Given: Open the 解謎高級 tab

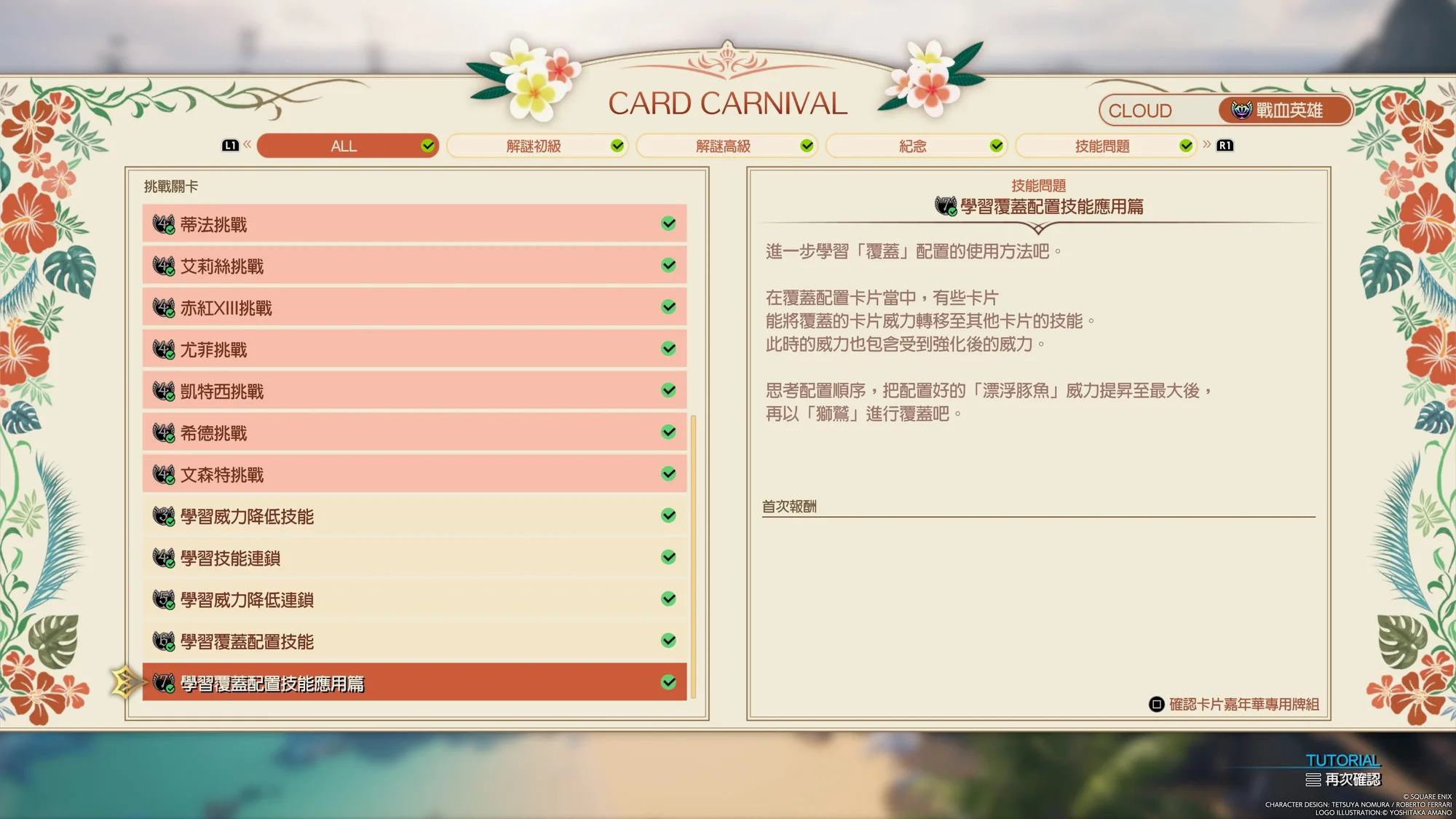Looking at the screenshot, I should (x=727, y=146).
